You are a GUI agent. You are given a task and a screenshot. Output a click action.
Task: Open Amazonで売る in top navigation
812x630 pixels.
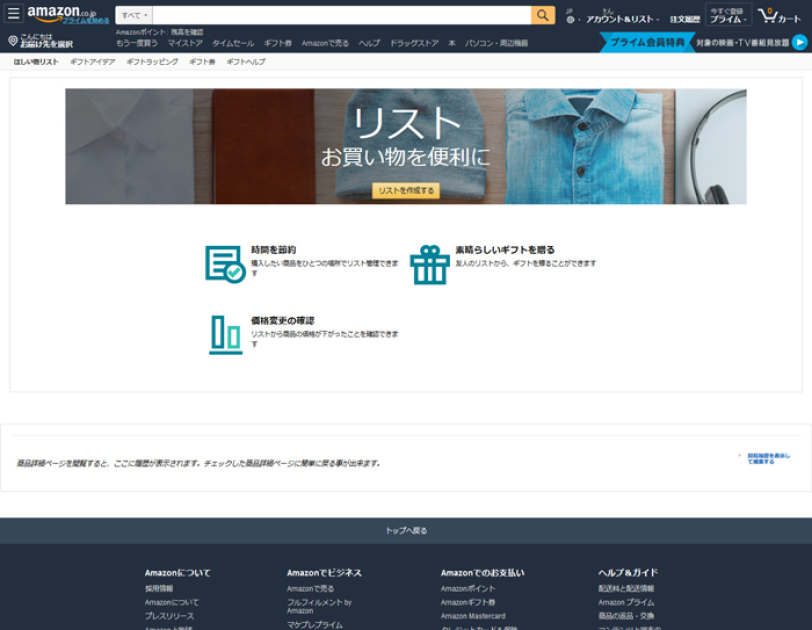click(325, 43)
